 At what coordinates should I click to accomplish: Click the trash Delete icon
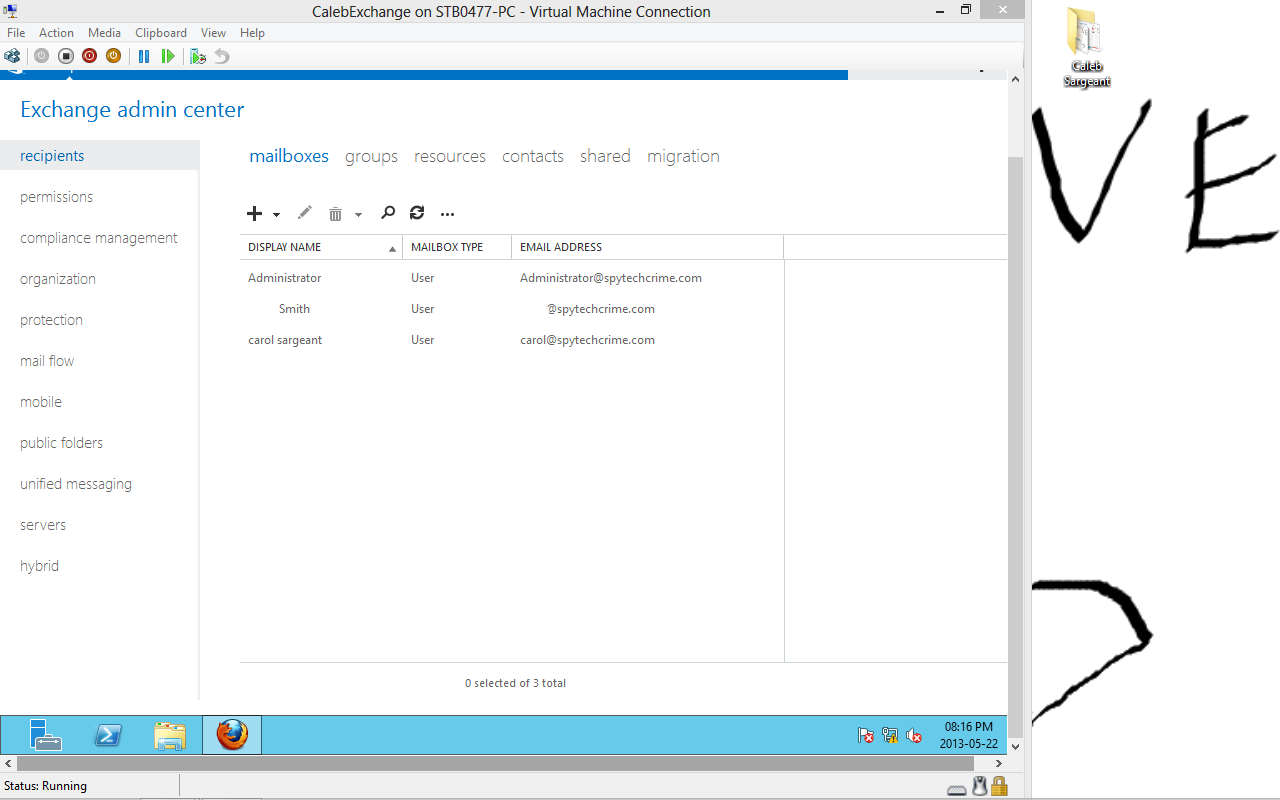(335, 214)
